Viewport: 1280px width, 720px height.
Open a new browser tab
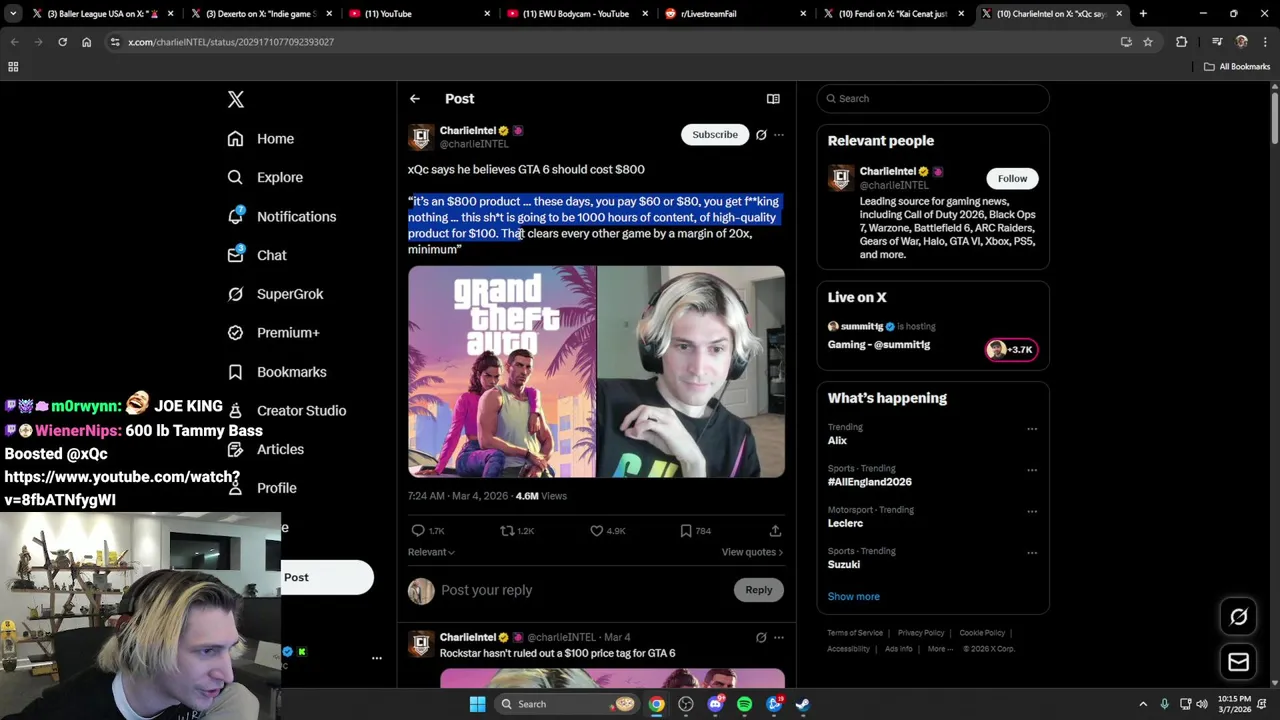tap(1143, 14)
